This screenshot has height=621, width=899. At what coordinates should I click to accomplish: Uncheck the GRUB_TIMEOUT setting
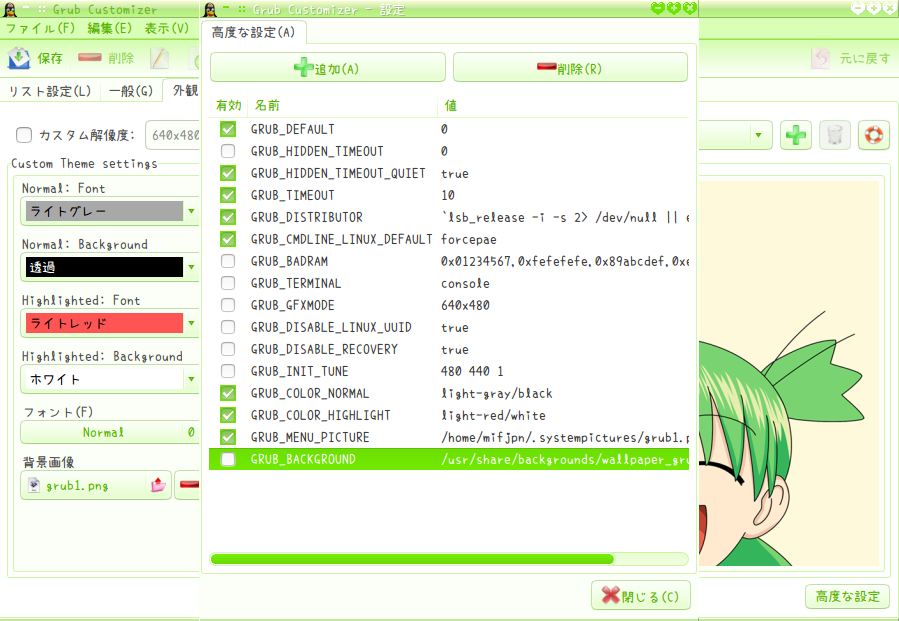click(228, 195)
